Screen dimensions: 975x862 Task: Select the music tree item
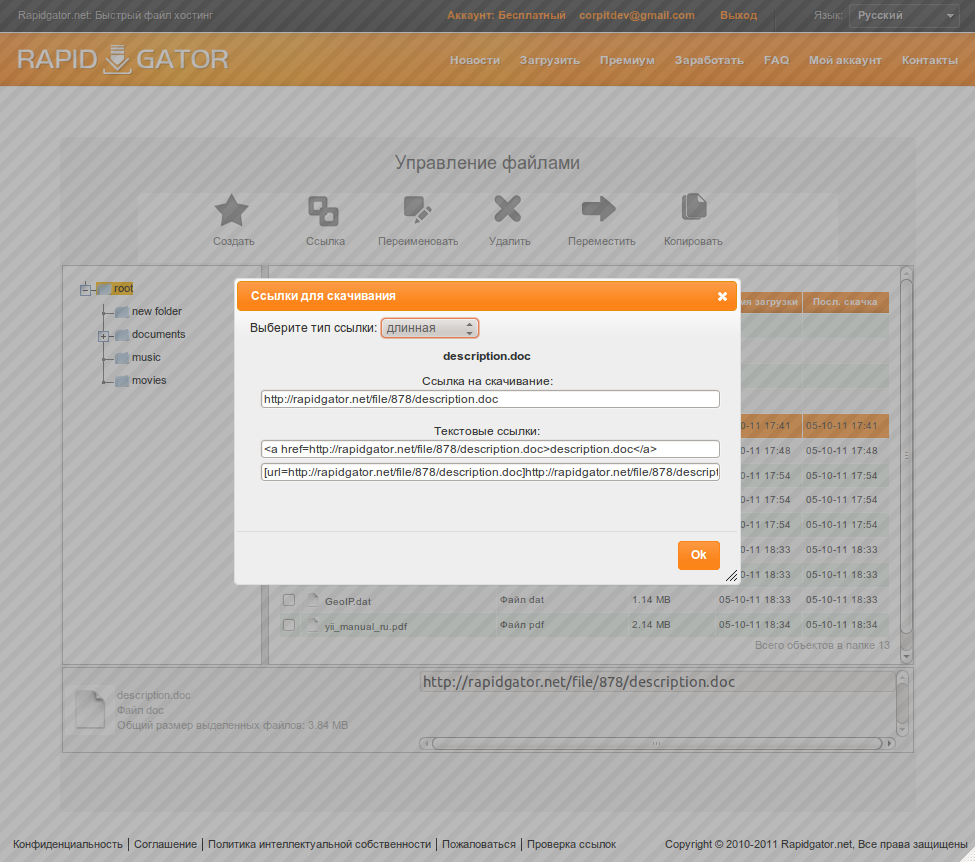(146, 358)
